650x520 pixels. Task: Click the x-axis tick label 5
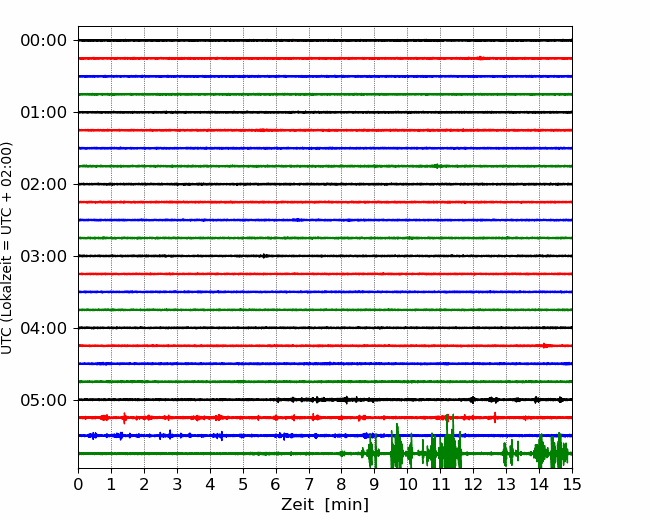(243, 484)
